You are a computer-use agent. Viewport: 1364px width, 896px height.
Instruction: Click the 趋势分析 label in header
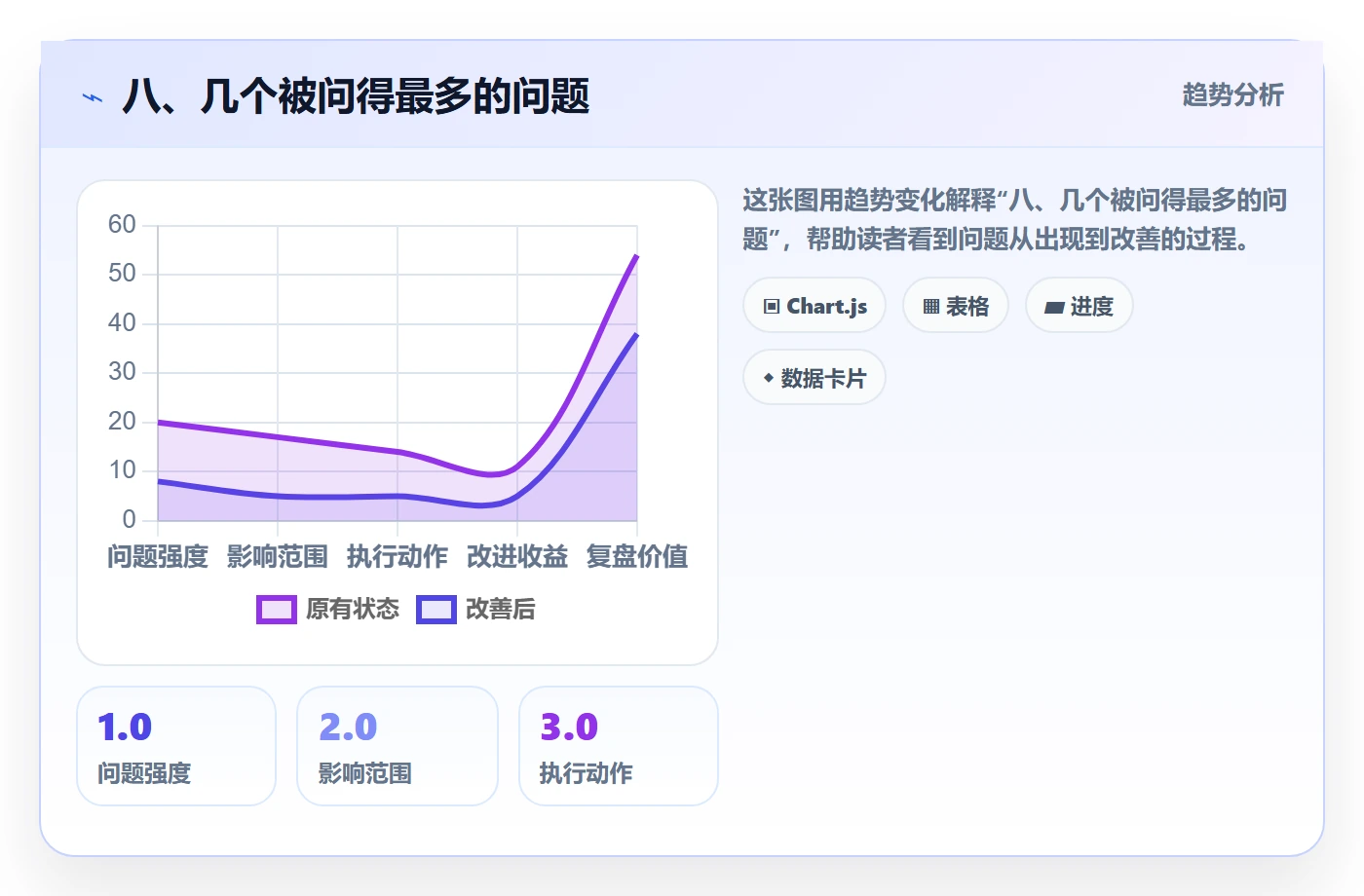coord(1233,95)
